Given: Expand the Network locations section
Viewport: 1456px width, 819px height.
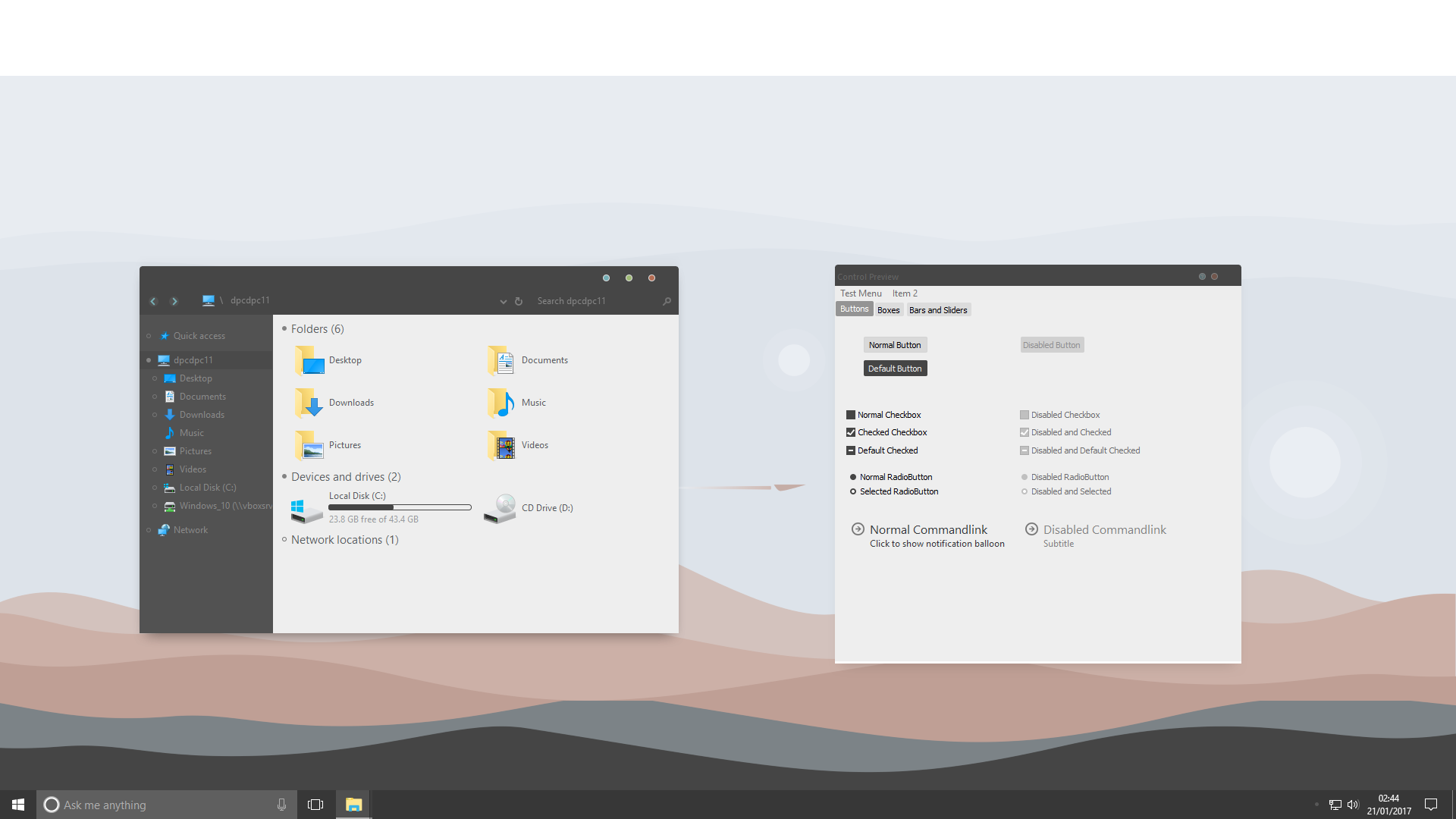Looking at the screenshot, I should (x=284, y=539).
